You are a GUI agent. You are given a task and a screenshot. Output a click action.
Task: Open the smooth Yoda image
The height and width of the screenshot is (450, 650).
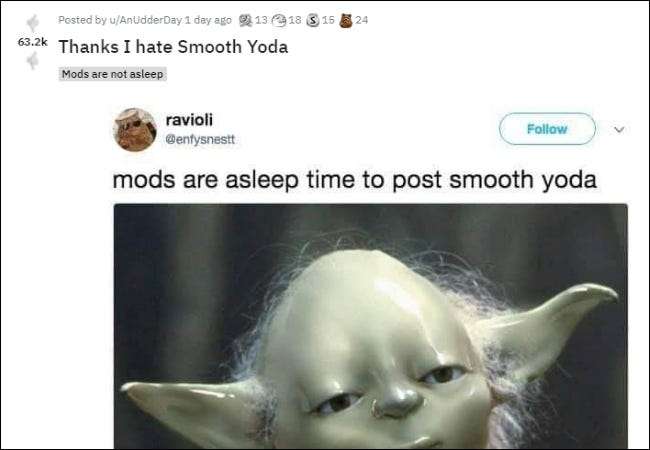pyautogui.click(x=371, y=326)
